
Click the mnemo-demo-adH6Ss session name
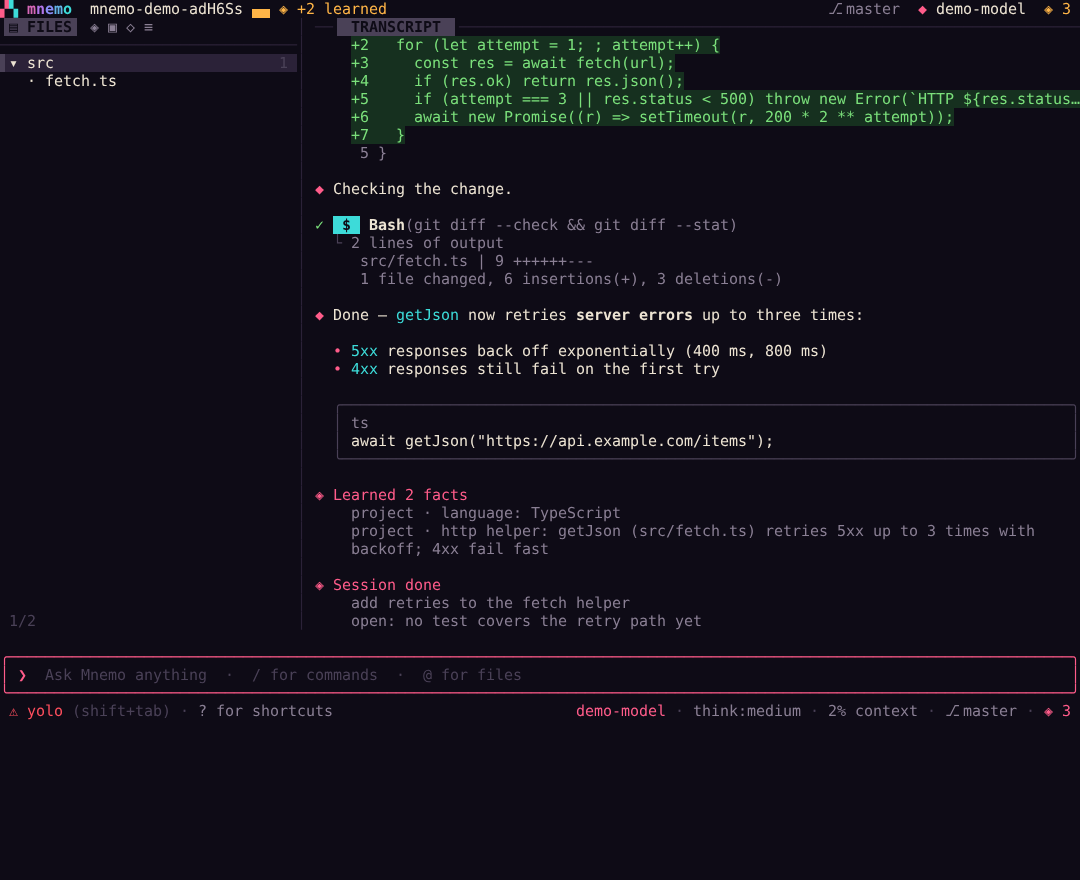pyautogui.click(x=166, y=9)
